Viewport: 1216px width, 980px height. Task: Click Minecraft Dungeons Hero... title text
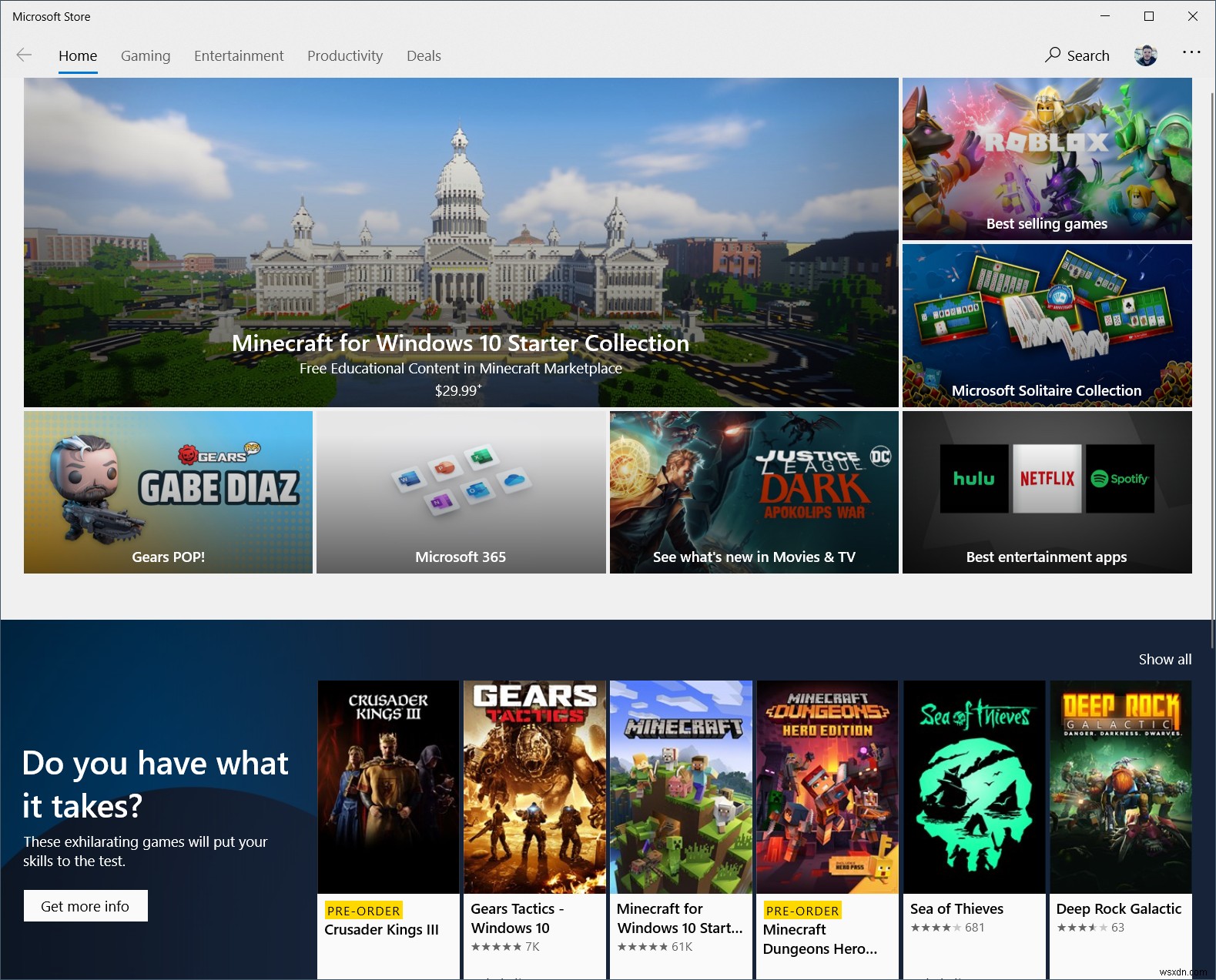pos(820,939)
